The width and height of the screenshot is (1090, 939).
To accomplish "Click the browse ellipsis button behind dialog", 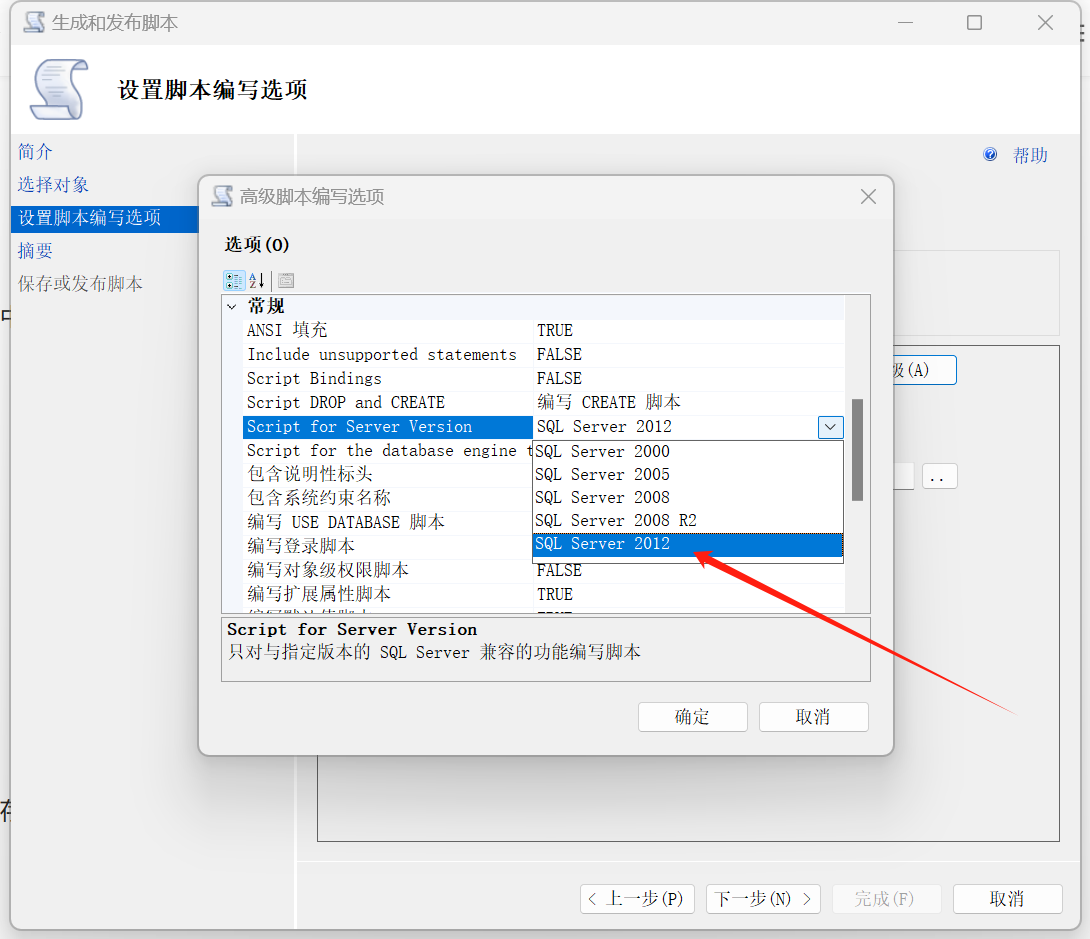I will pyautogui.click(x=939, y=477).
